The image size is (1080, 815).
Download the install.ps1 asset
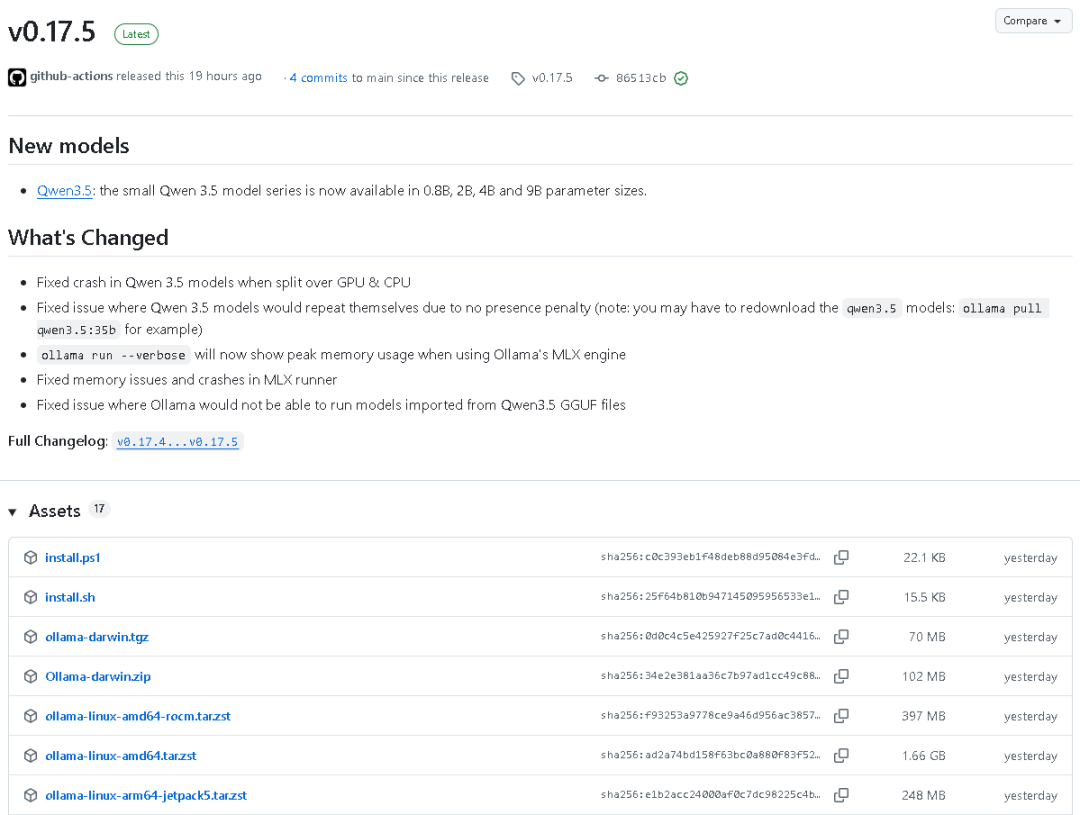73,557
